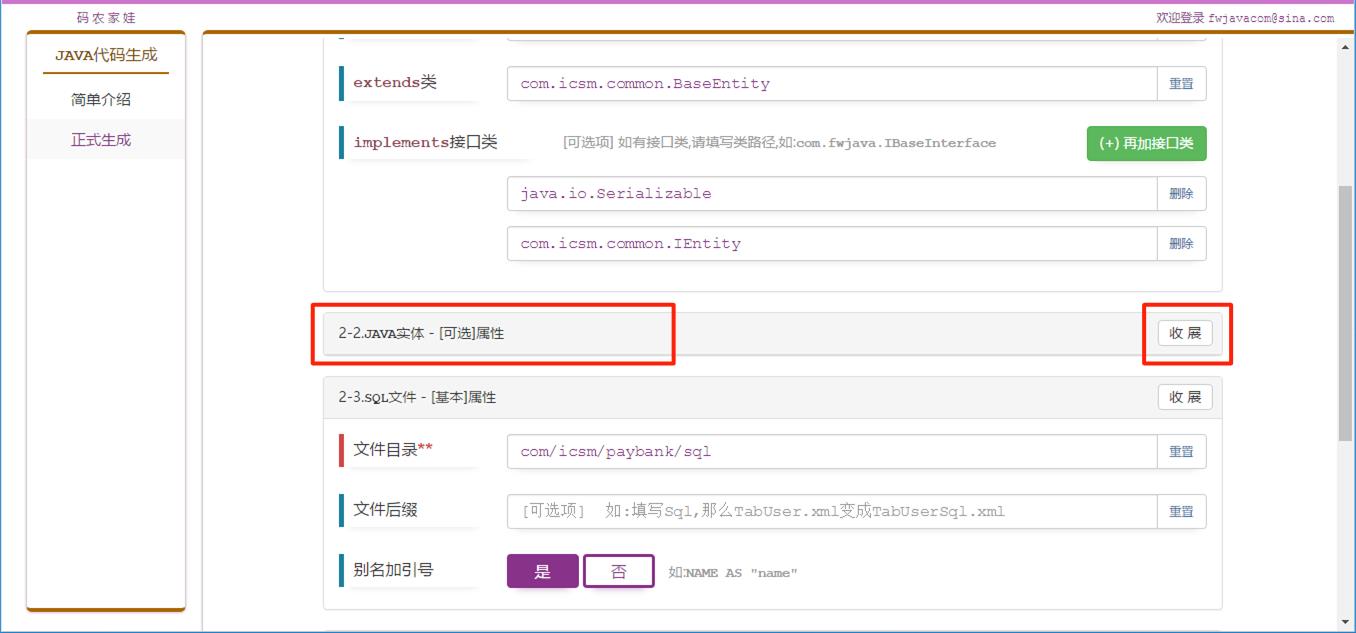
Task: Click the 码农家娃 site title
Action: [106, 18]
